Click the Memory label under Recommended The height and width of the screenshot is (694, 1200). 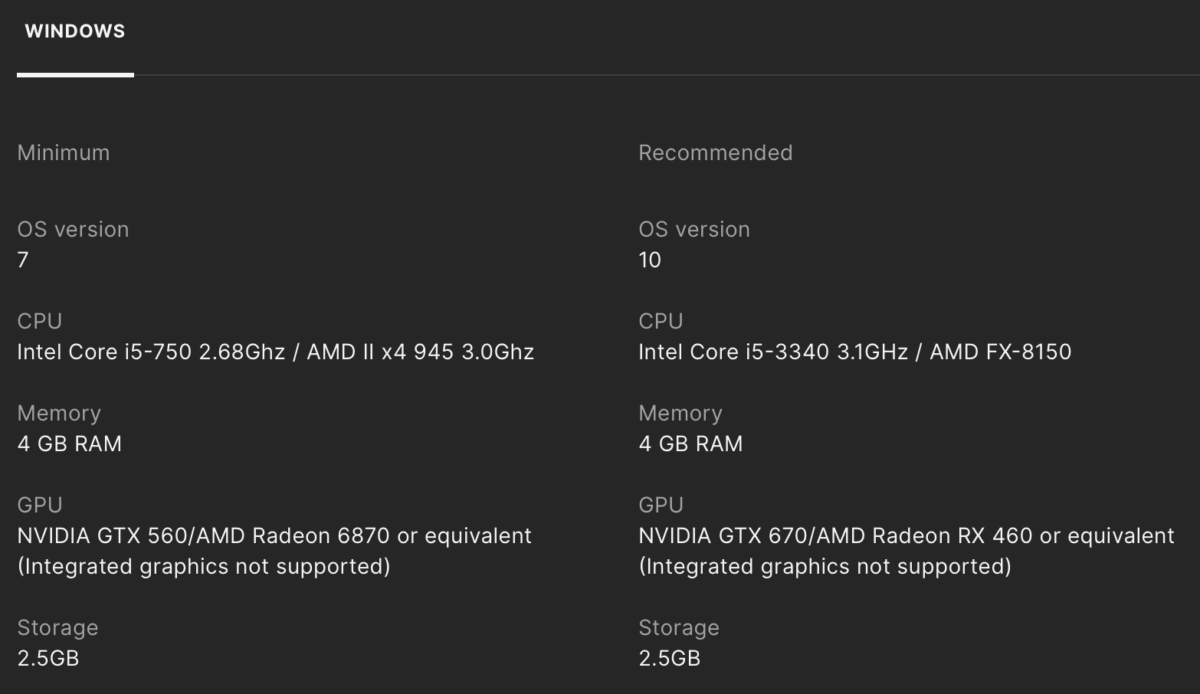pyautogui.click(x=680, y=413)
